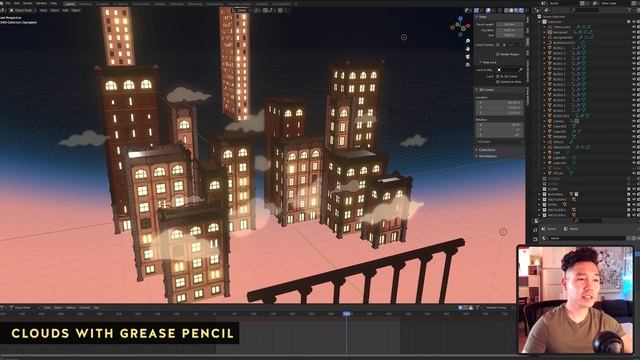Image resolution: width=640 pixels, height=360 pixels.
Task: Hide Light.002 via its eye icon
Action: click(633, 163)
